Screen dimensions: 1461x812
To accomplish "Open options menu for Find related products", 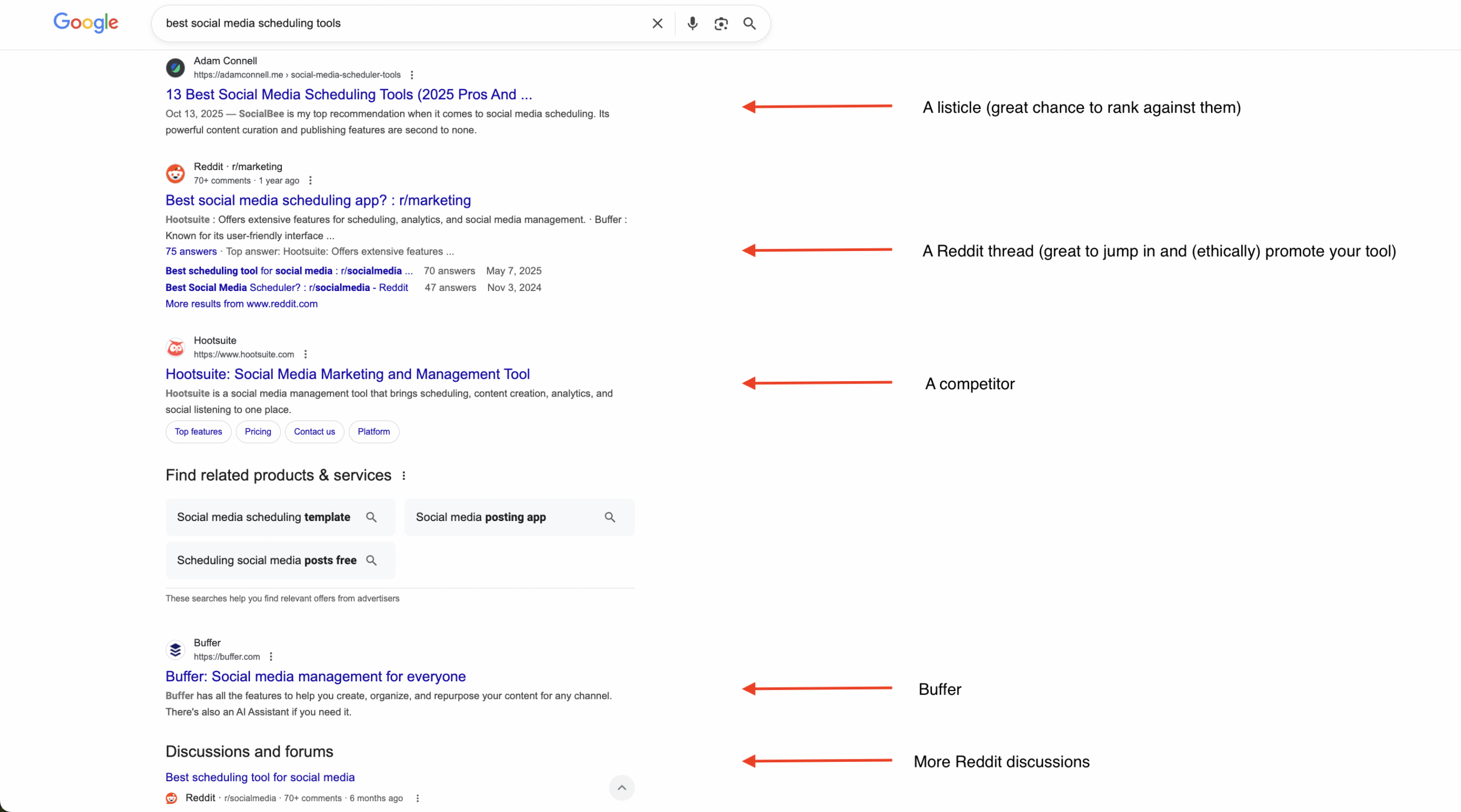I will click(x=403, y=476).
